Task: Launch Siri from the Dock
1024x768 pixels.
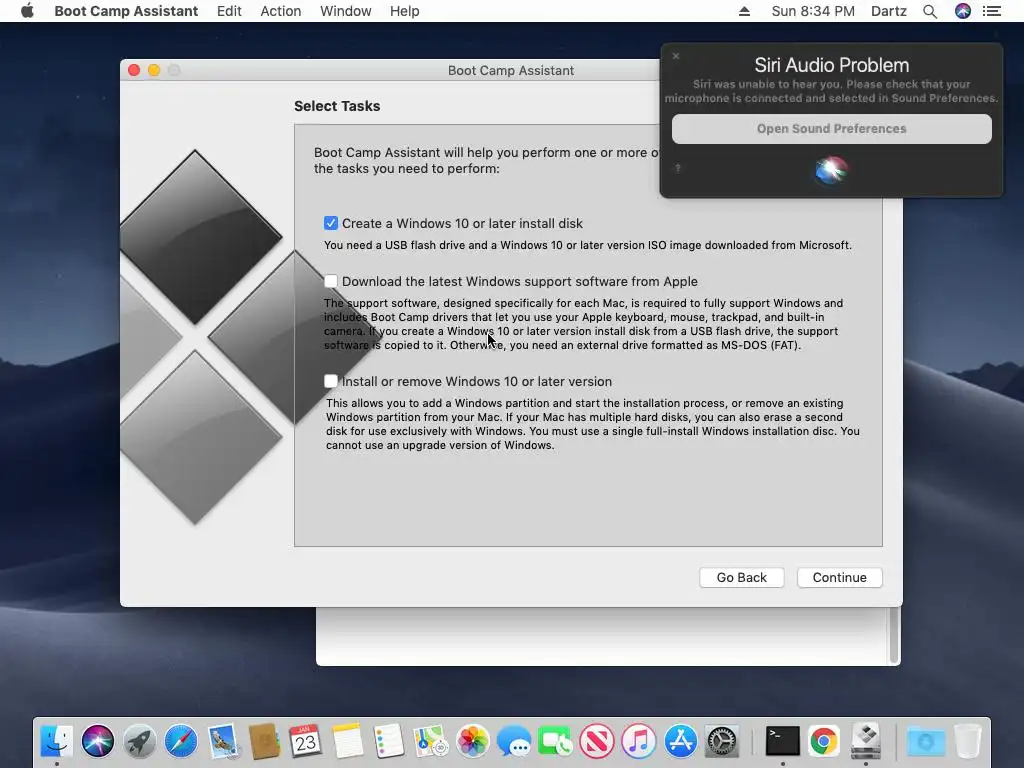Action: [x=98, y=741]
